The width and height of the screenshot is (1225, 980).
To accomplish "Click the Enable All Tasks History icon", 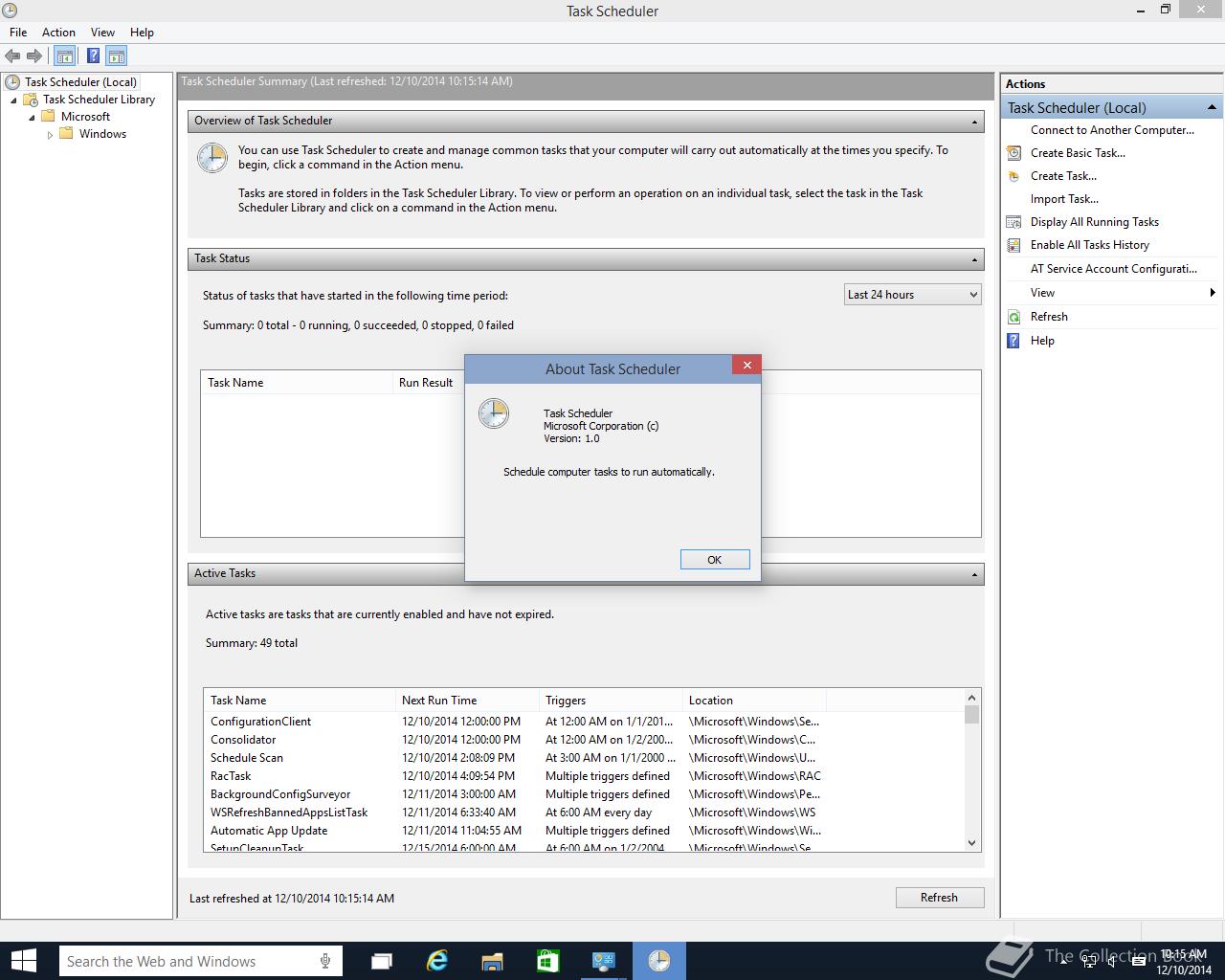I will pos(1013,245).
